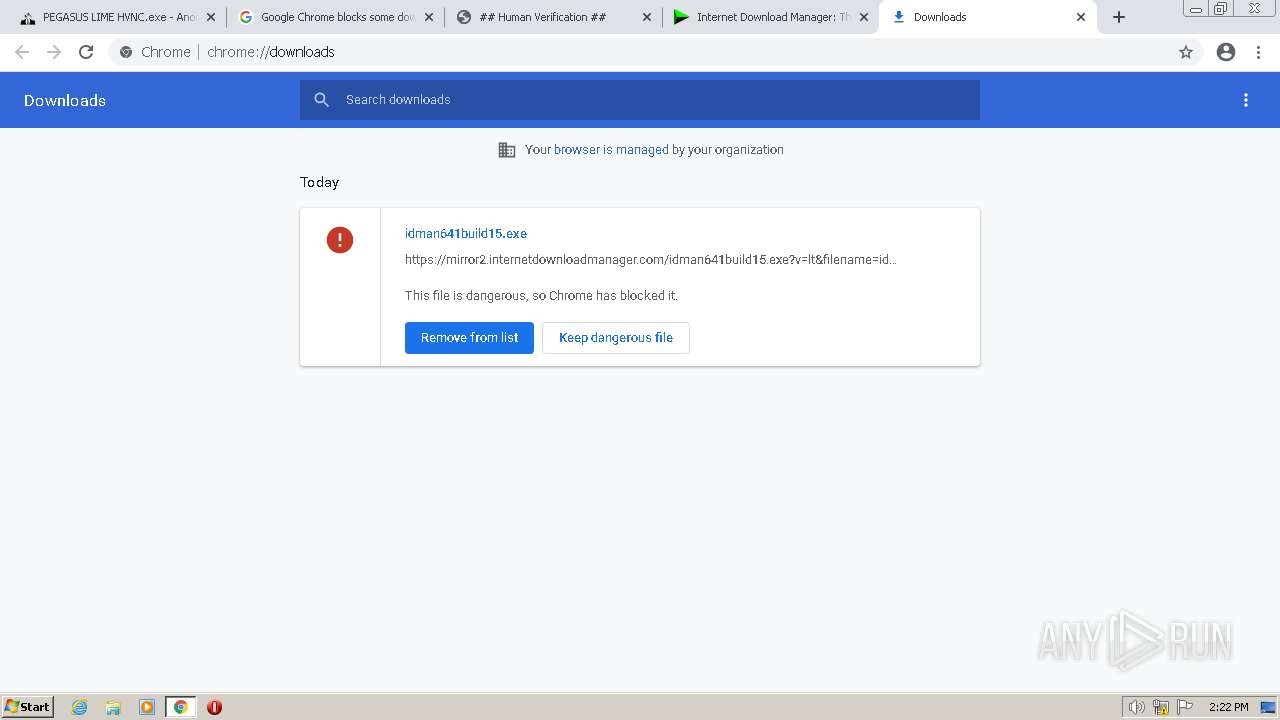Focus the Search downloads field
Viewport: 1280px width, 720px height.
[x=640, y=100]
